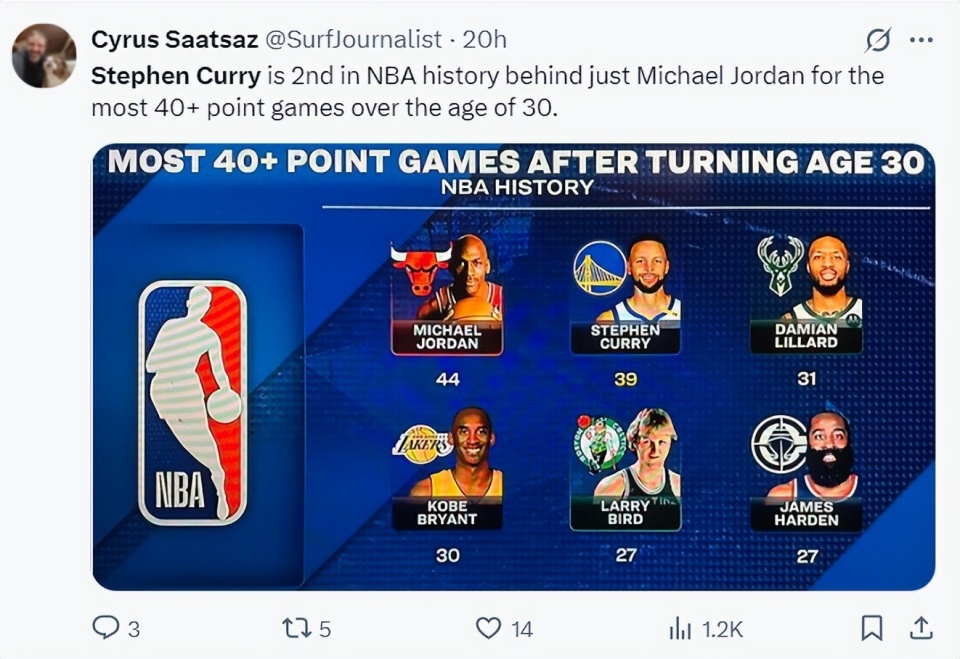Bookmark this tweet
Screen dimensions: 960x659
872,627
